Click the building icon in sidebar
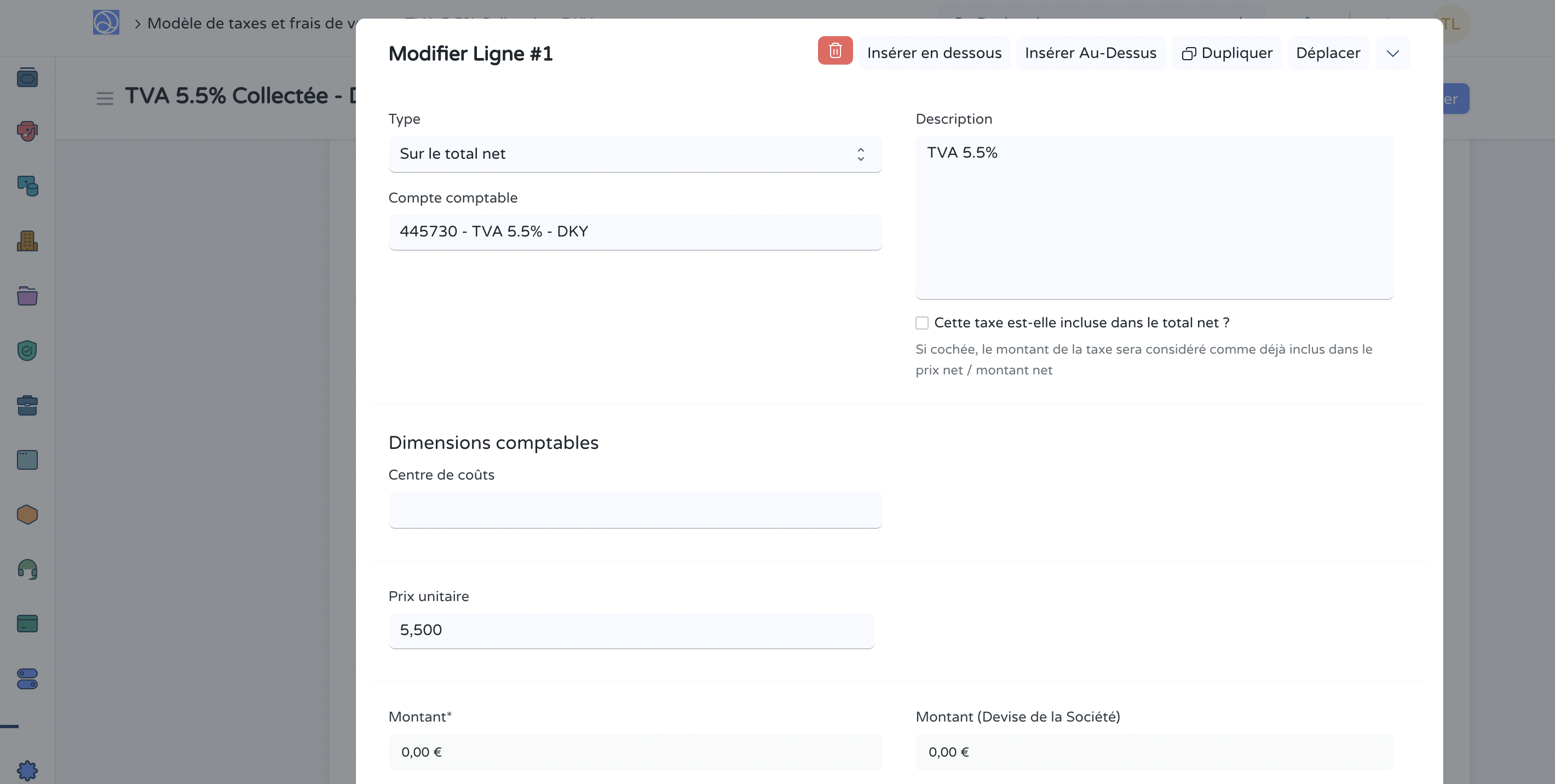The width and height of the screenshot is (1555, 784). (x=27, y=241)
